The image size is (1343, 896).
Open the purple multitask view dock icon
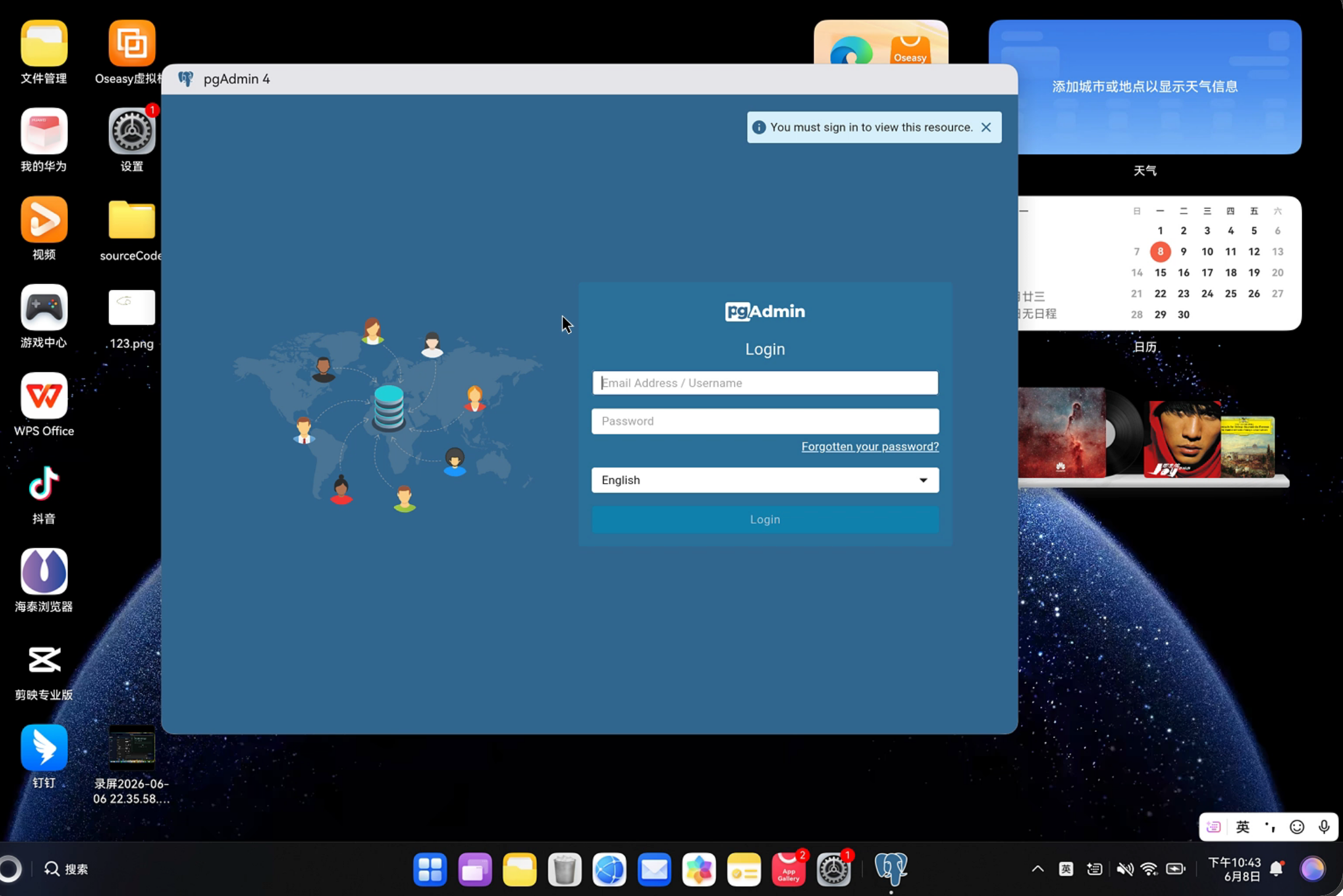[x=475, y=870]
